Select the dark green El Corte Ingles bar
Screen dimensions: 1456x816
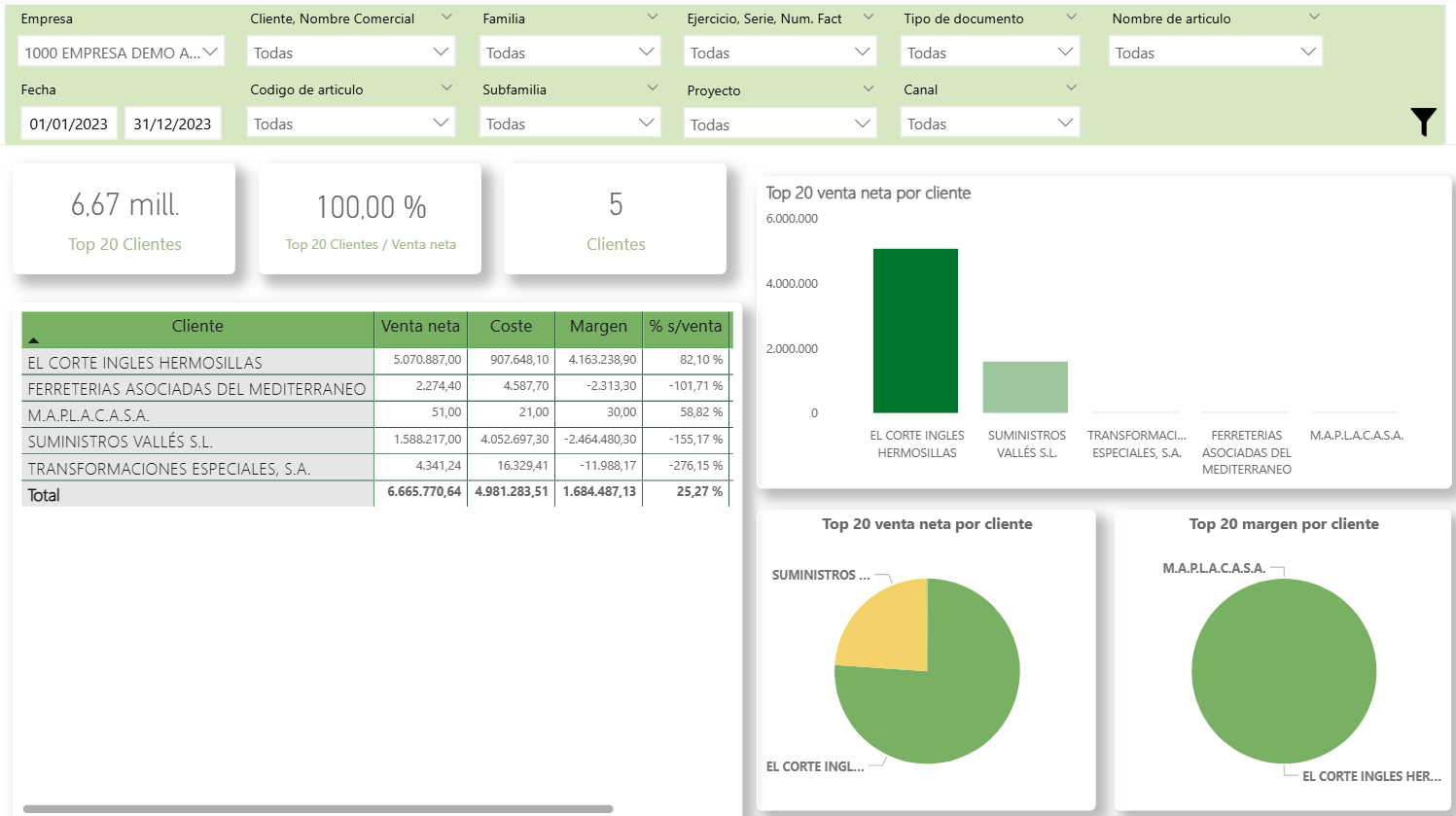(915, 331)
